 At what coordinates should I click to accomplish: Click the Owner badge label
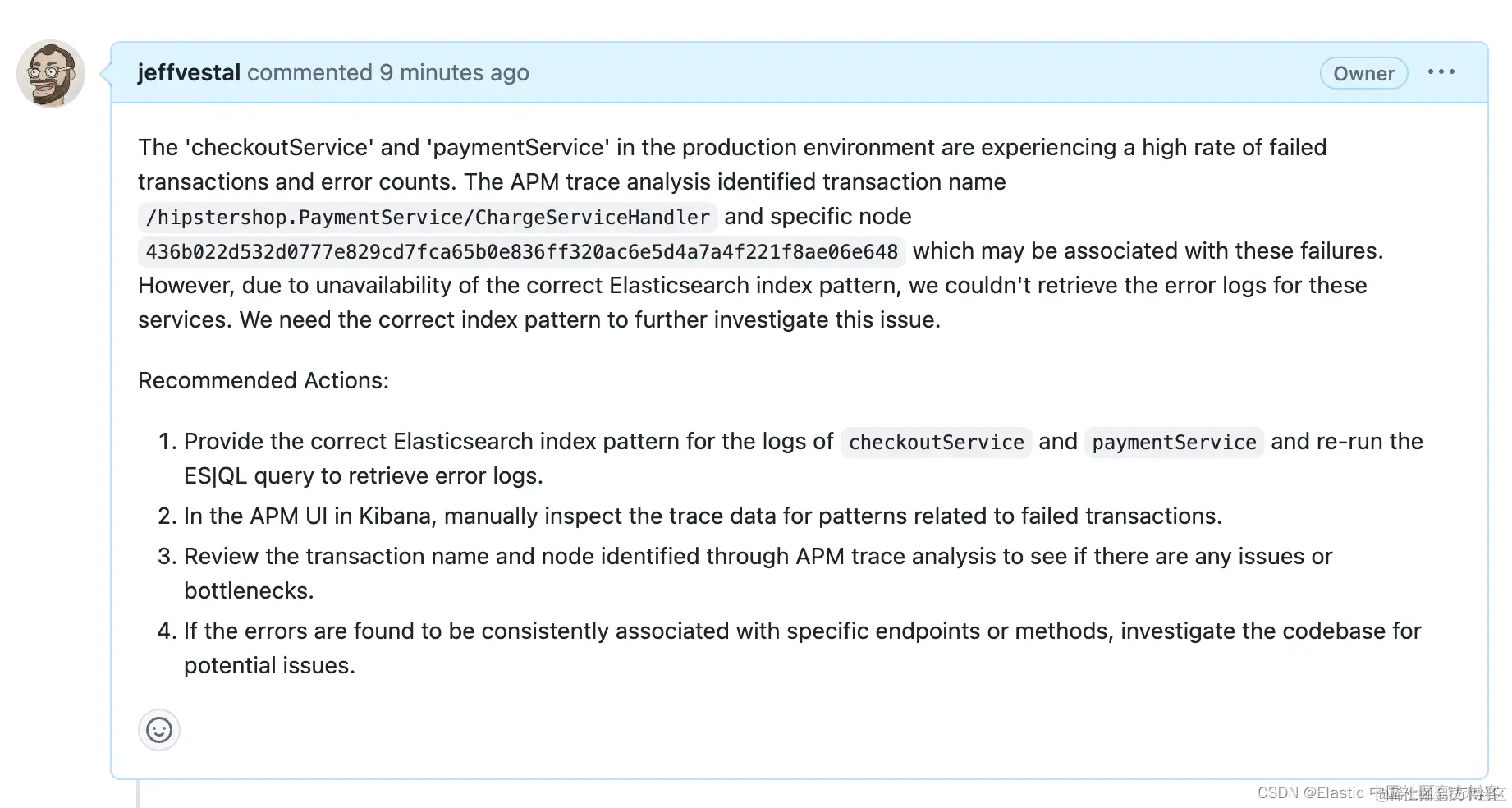point(1363,73)
